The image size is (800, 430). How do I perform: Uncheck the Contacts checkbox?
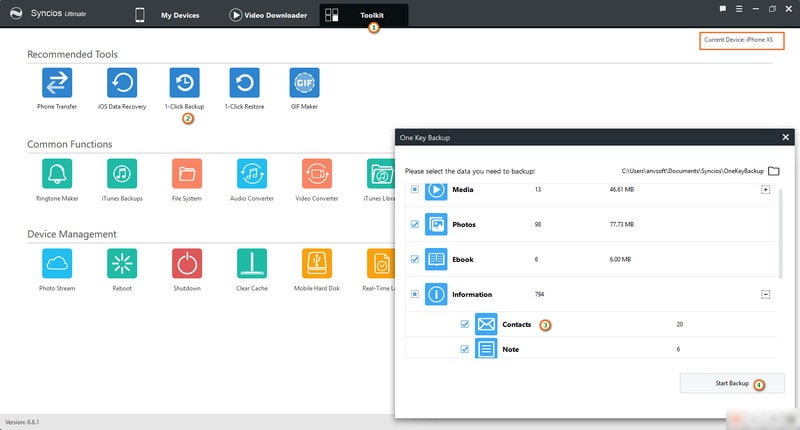465,324
